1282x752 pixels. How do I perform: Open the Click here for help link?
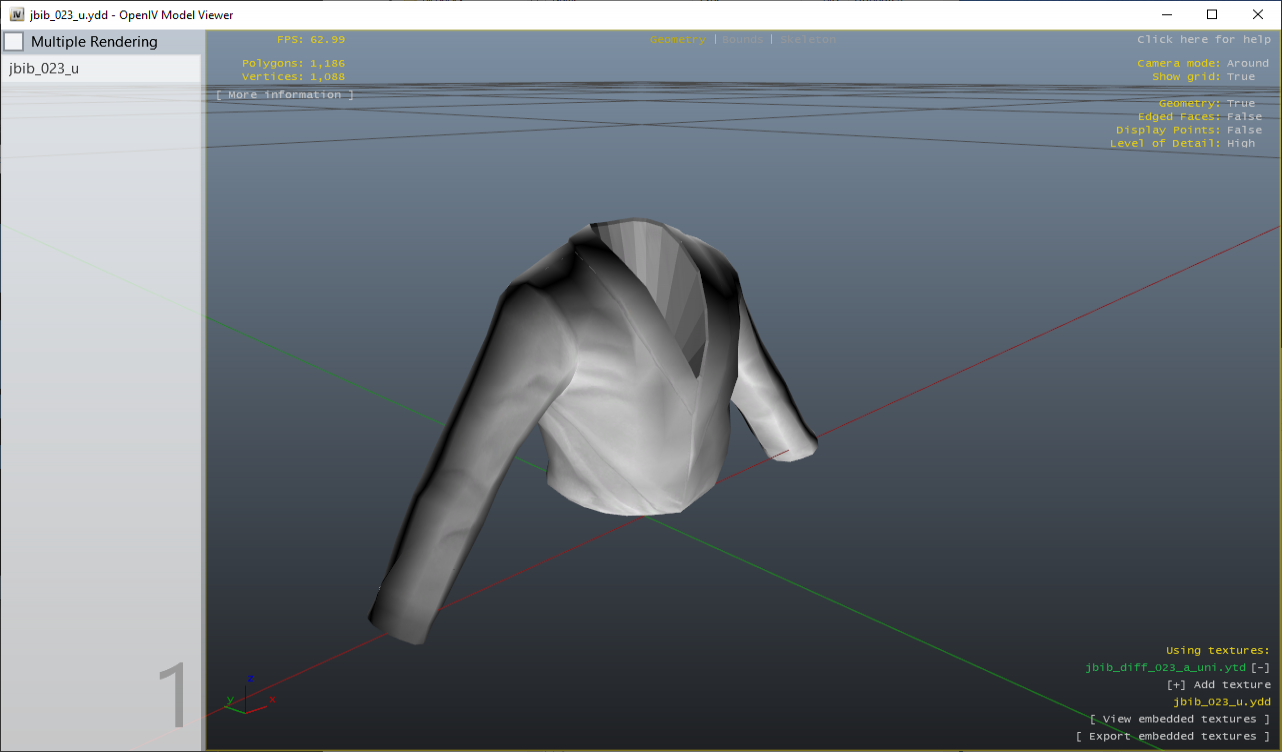pyautogui.click(x=1204, y=39)
